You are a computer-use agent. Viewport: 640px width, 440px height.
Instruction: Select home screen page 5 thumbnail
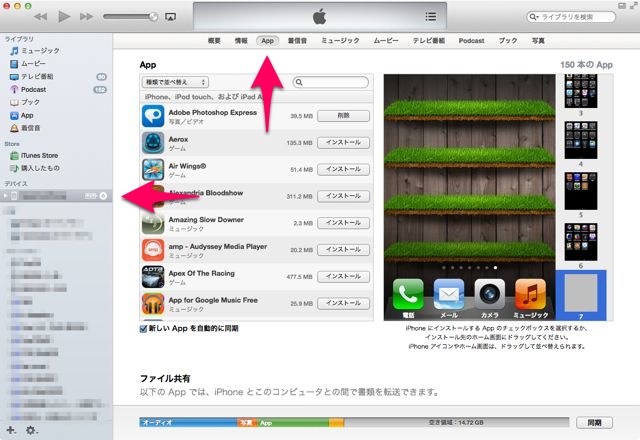581,191
